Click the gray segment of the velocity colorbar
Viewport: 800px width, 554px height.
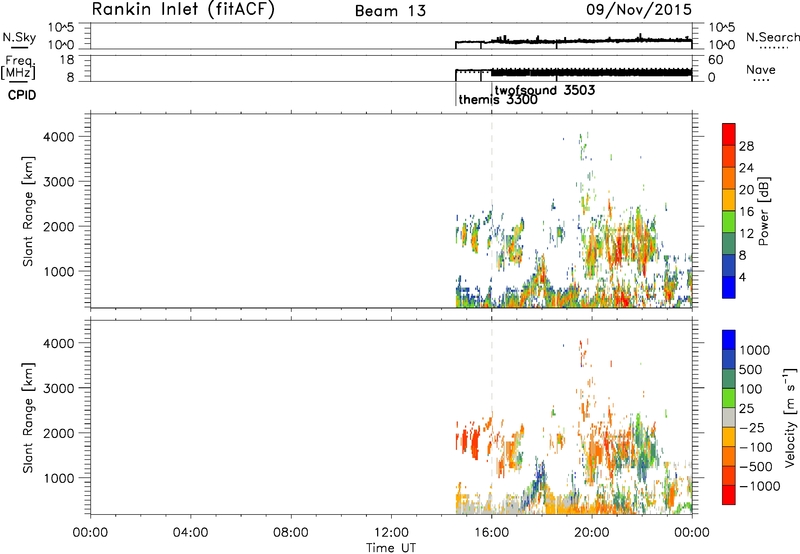click(x=729, y=418)
